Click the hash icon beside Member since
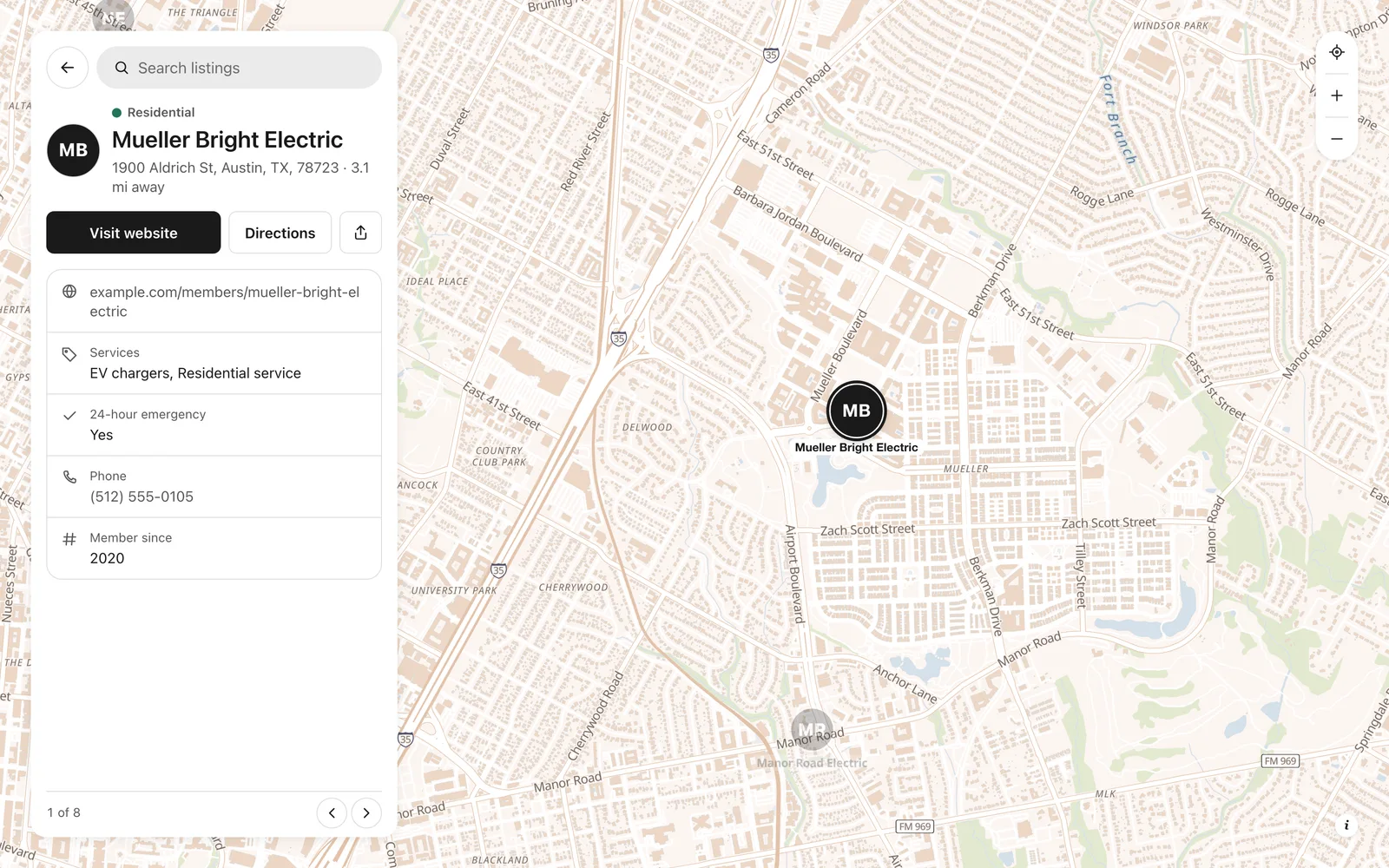This screenshot has height=868, width=1389. [x=69, y=539]
